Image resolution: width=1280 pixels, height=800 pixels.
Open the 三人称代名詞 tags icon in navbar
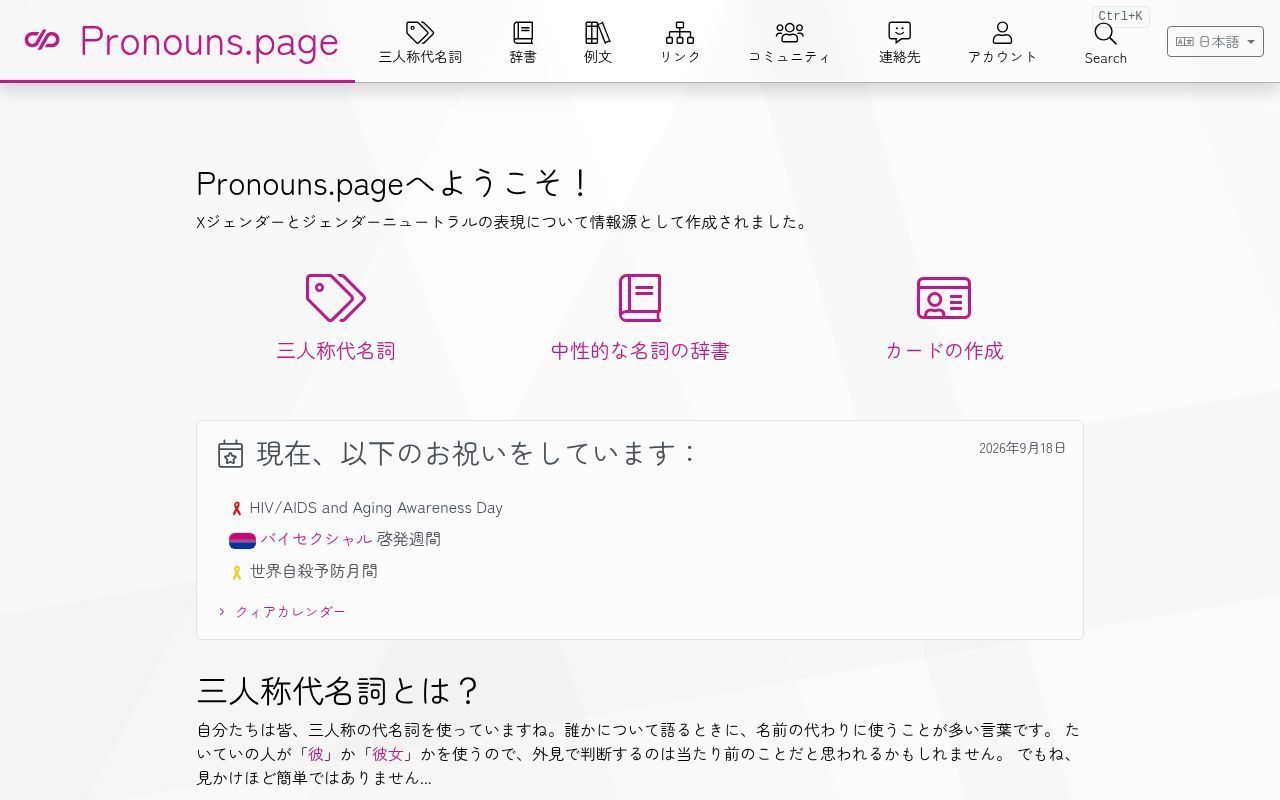[x=420, y=32]
